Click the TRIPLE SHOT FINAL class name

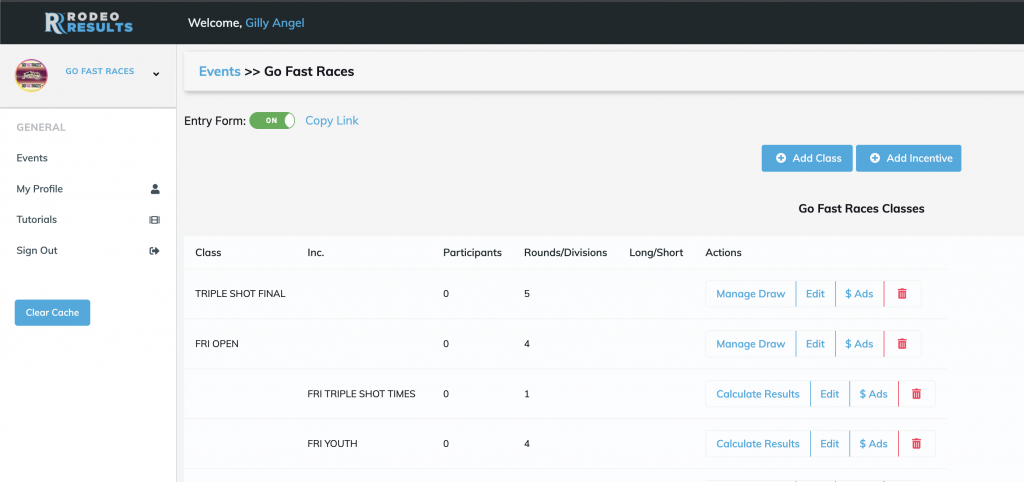pos(240,294)
